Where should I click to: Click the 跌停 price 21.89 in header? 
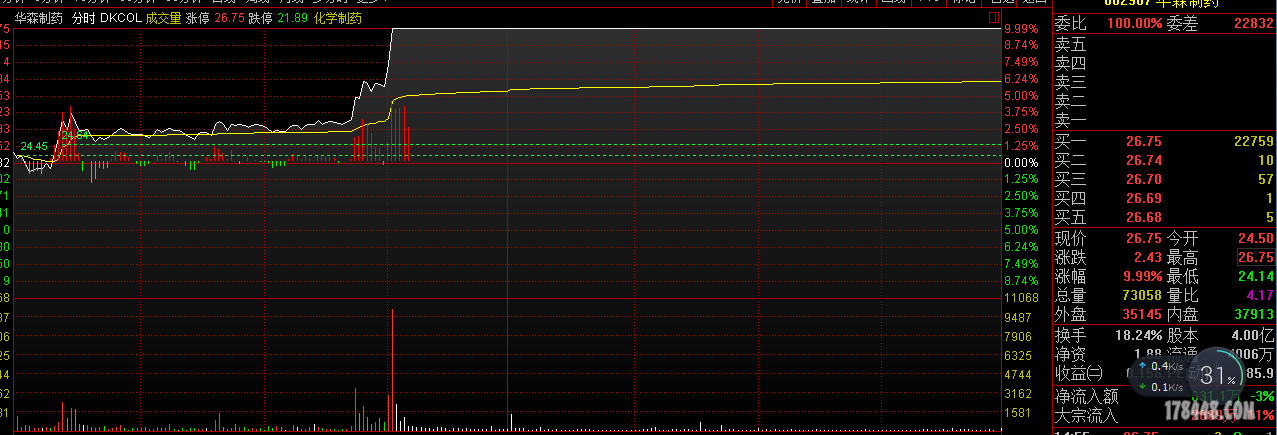point(292,18)
